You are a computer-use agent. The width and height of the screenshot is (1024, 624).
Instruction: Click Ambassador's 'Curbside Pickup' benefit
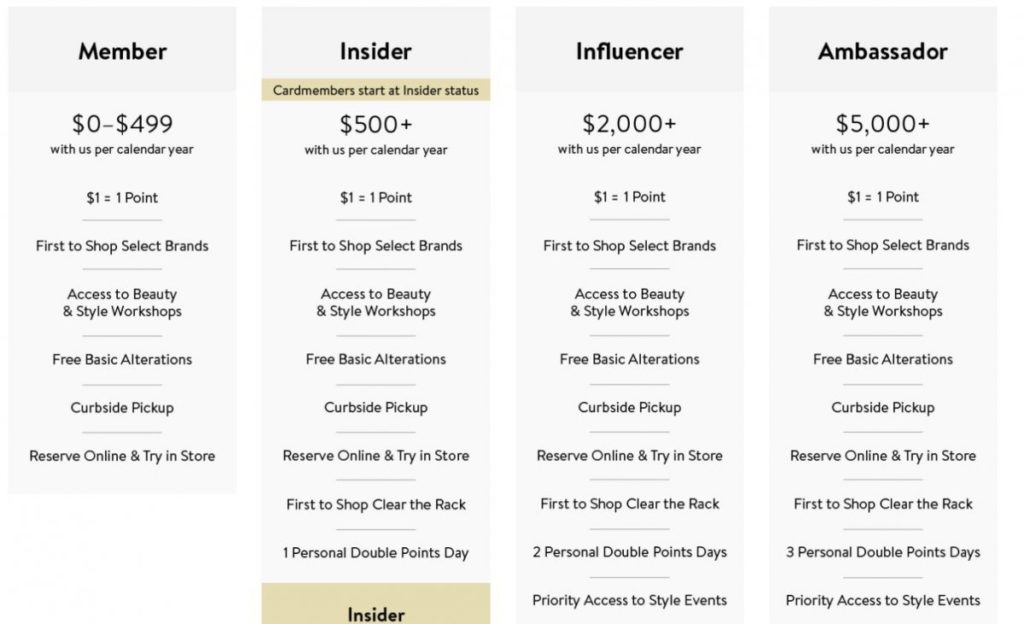[882, 408]
